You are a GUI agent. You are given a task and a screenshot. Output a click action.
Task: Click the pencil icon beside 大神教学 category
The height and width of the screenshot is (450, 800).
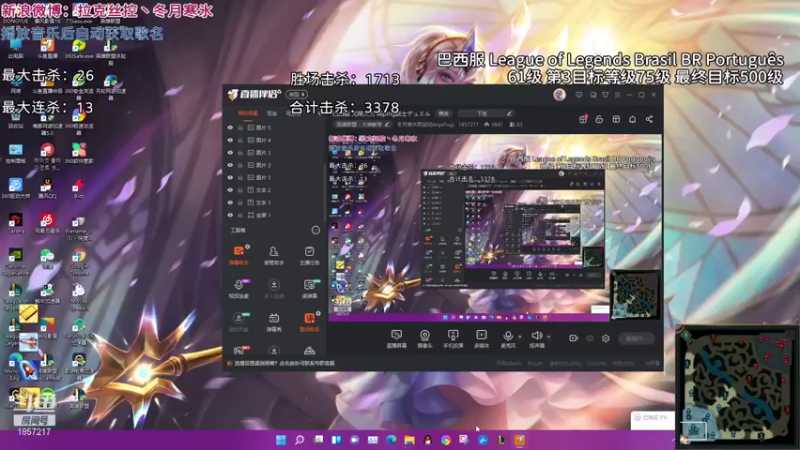click(x=387, y=124)
